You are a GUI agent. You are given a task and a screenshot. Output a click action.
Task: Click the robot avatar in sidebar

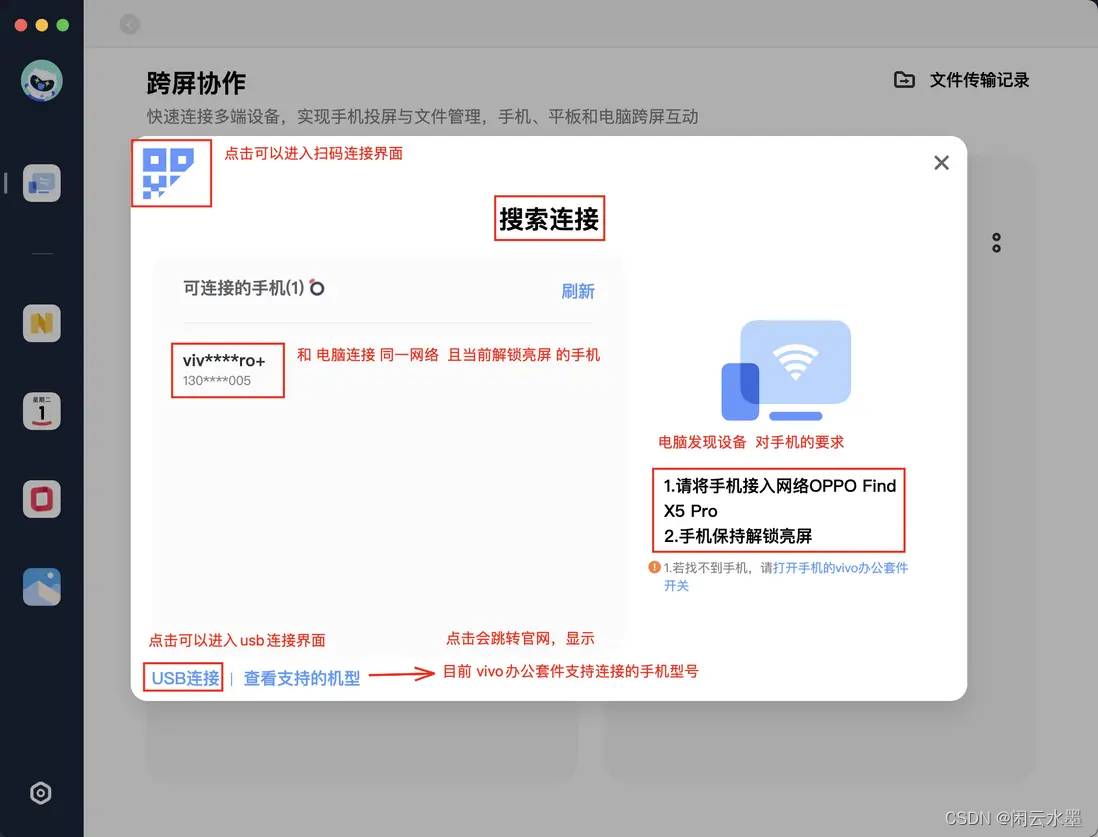pos(41,81)
